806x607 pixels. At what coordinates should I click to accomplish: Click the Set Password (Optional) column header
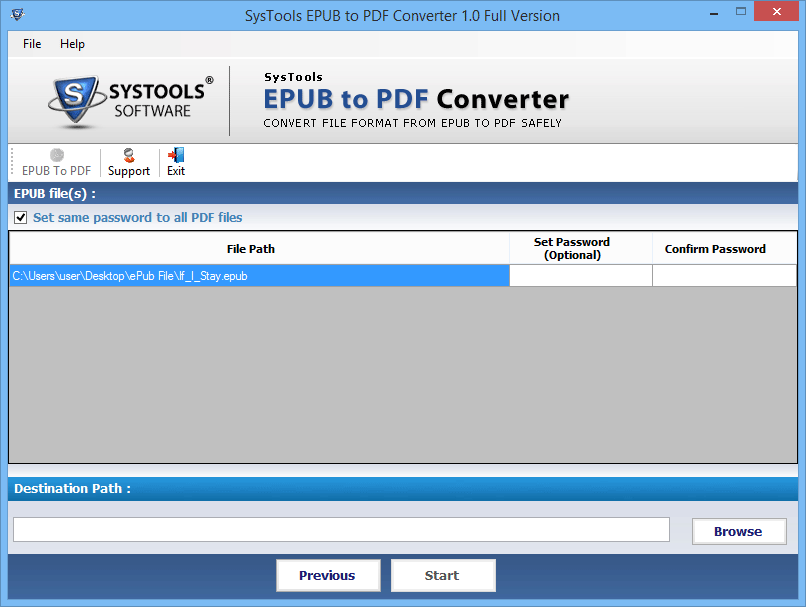[x=581, y=249]
